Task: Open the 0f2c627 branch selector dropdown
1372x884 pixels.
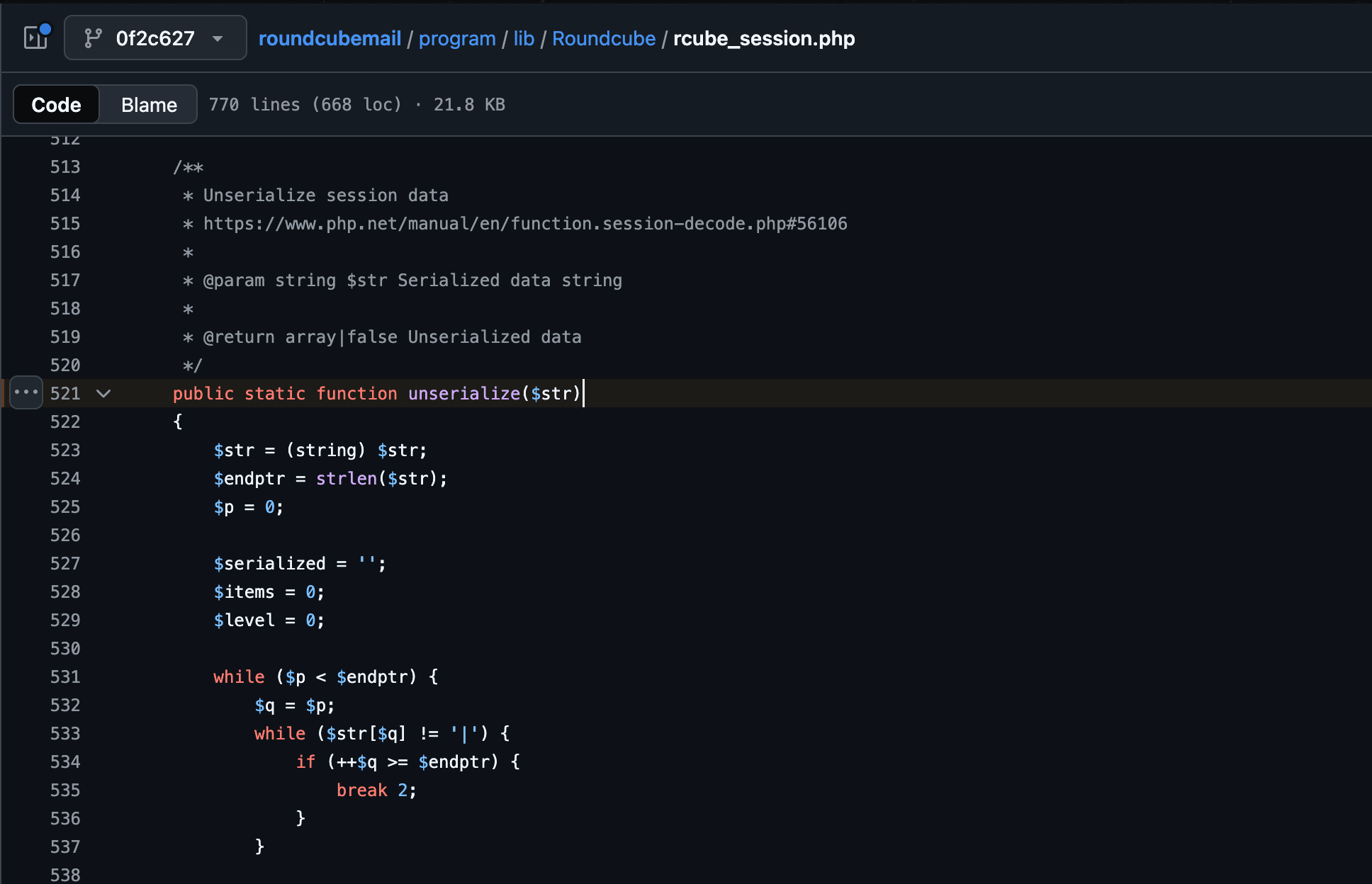Action: coord(155,38)
